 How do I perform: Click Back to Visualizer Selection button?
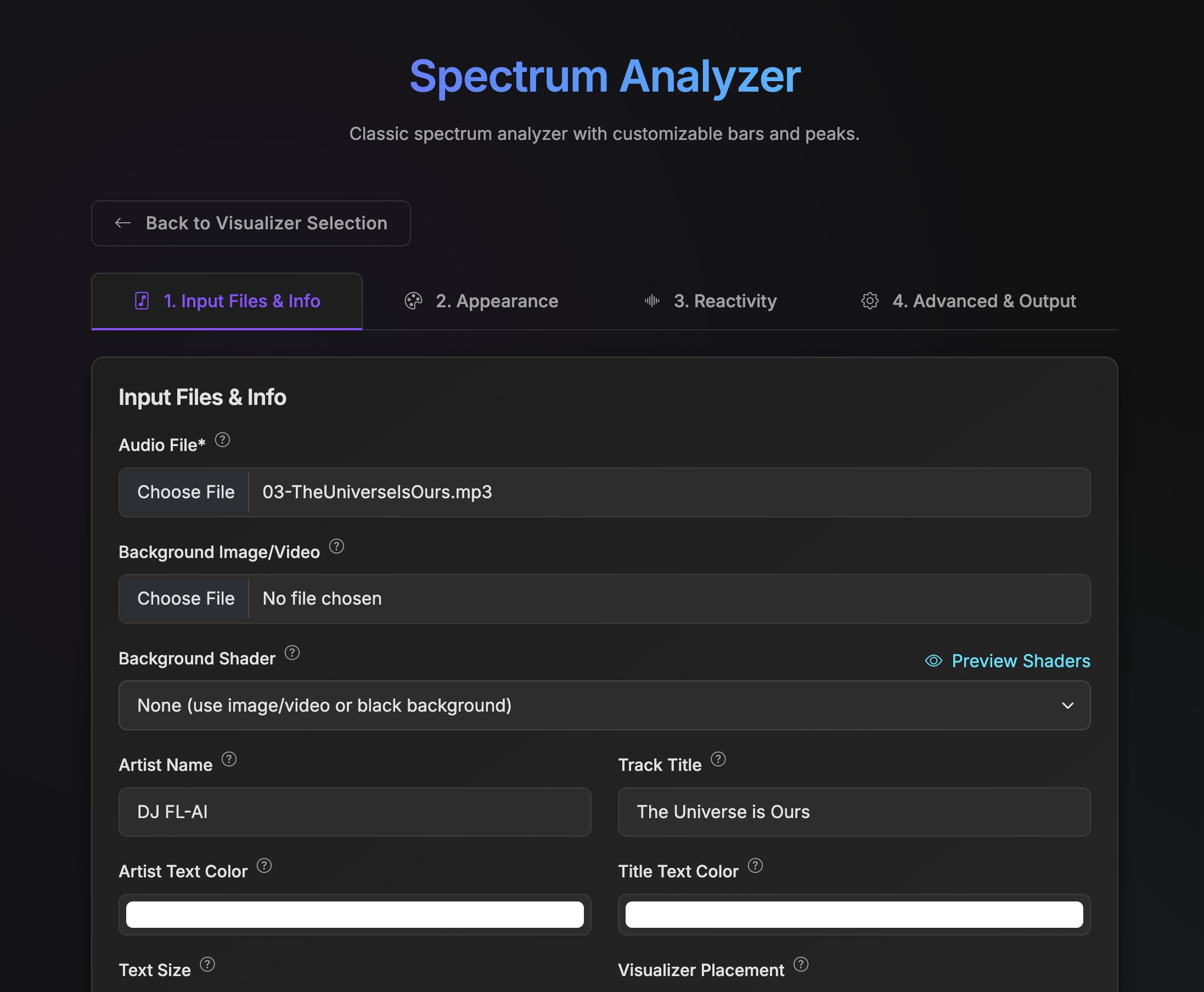pyautogui.click(x=251, y=223)
